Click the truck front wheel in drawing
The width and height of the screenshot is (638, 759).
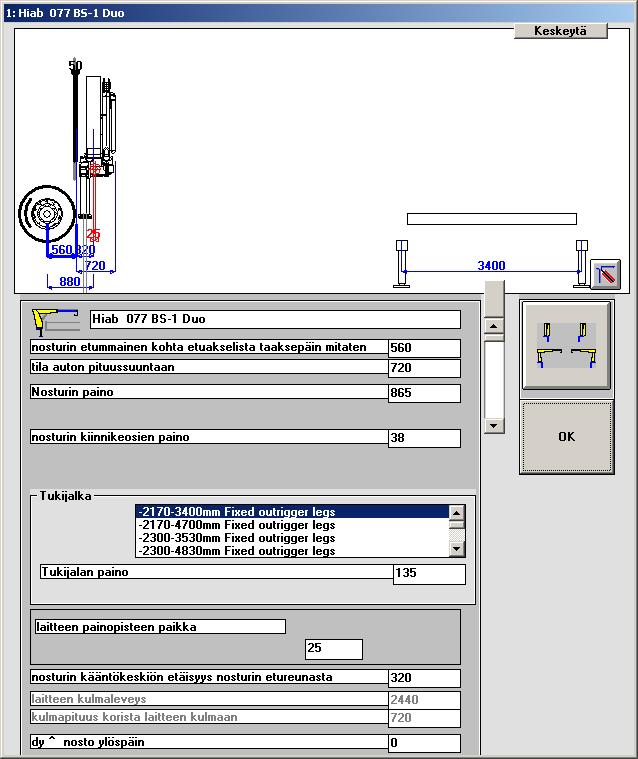pos(47,213)
